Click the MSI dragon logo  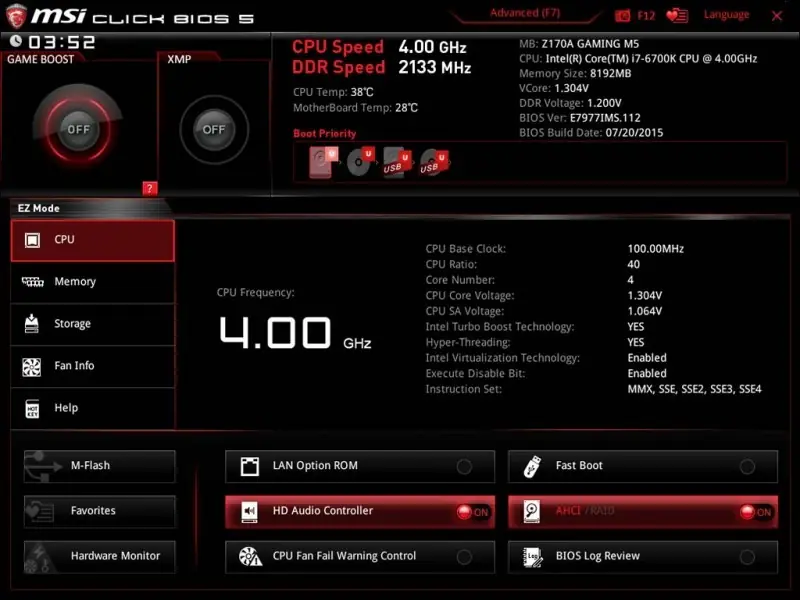pos(15,16)
